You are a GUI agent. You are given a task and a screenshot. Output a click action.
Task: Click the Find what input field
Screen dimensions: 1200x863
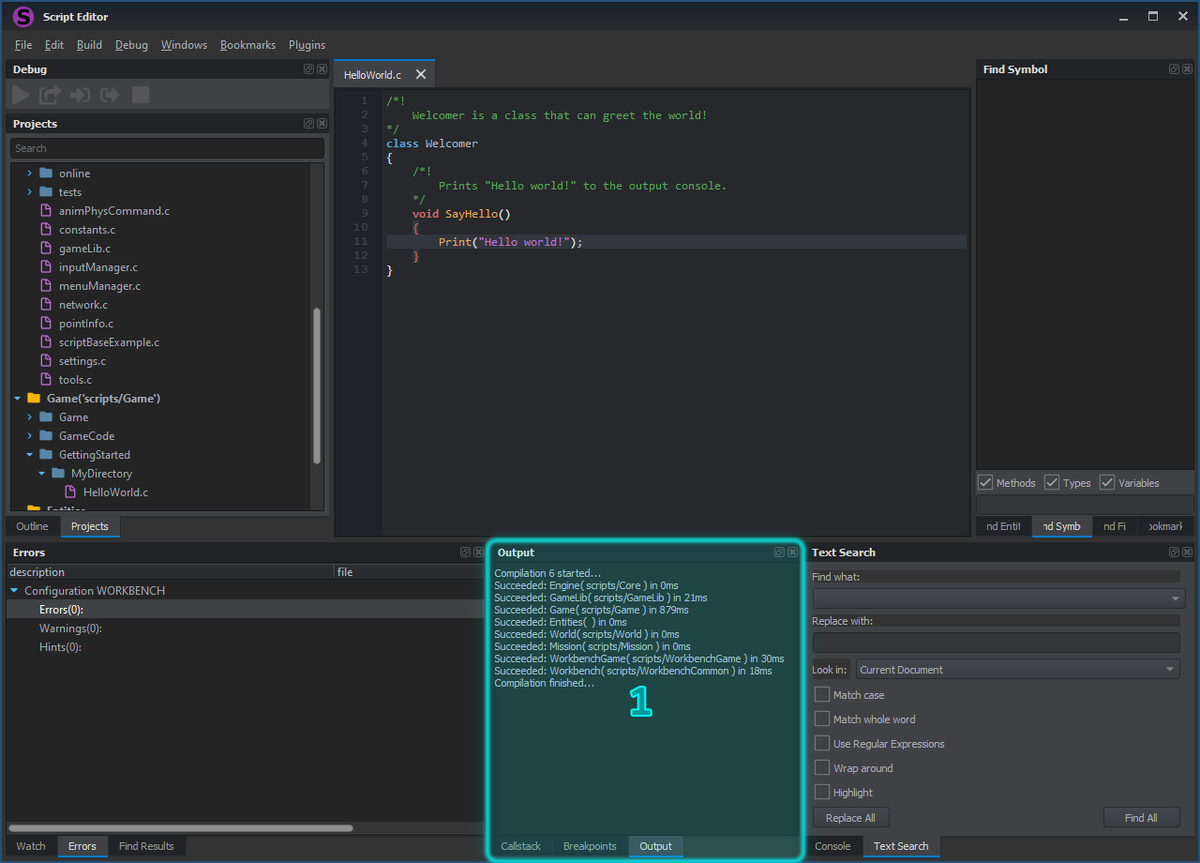point(990,597)
